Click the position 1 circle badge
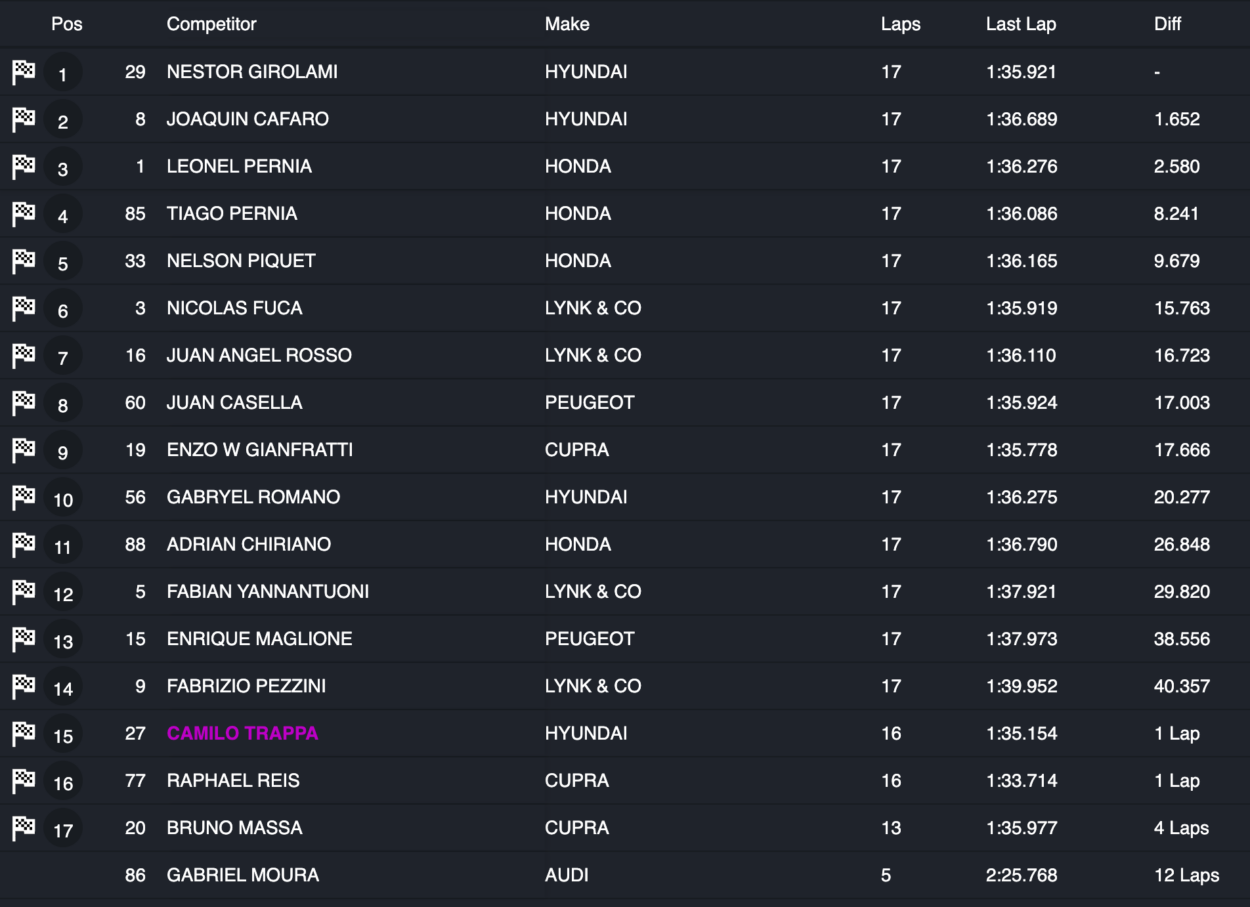 [63, 74]
